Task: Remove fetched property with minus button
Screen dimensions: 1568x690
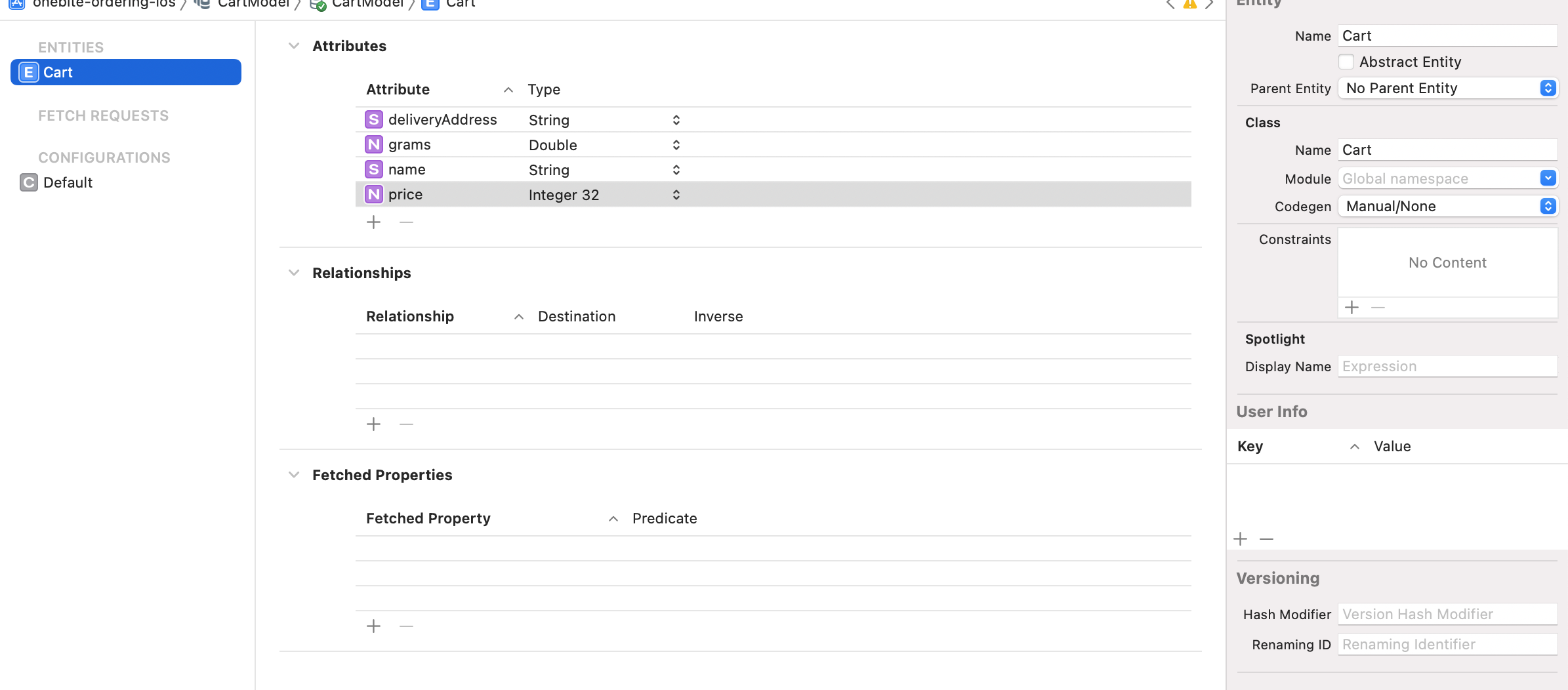Action: (406, 626)
